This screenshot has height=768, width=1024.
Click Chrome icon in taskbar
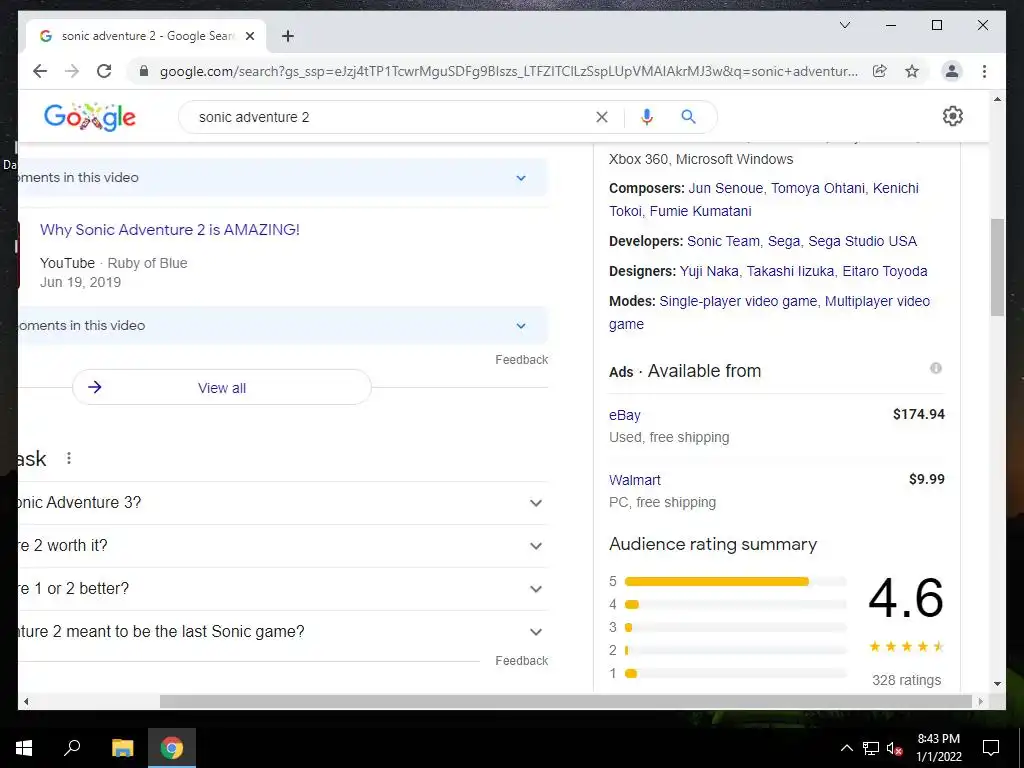point(172,748)
